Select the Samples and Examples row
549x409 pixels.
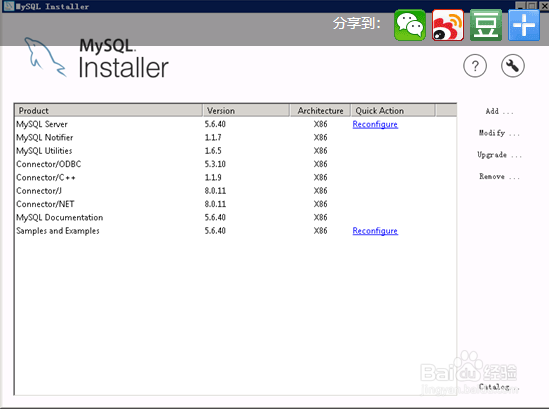click(x=235, y=230)
